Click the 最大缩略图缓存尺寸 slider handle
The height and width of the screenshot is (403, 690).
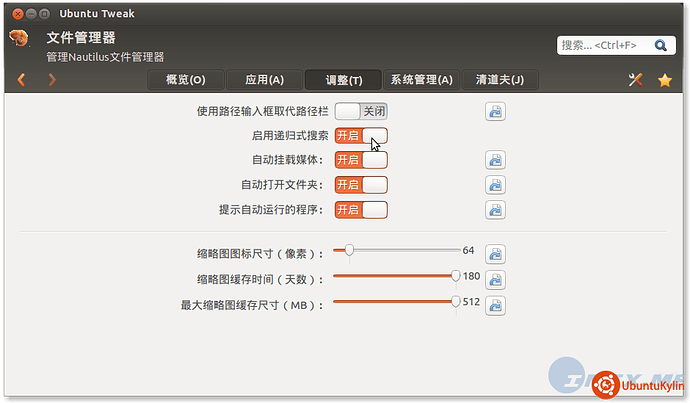point(456,301)
